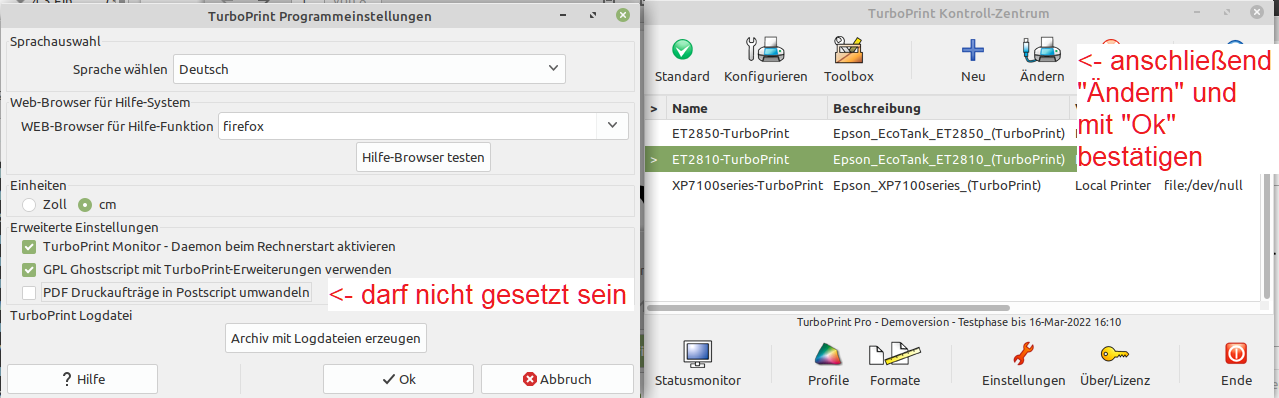Viewport: 1279px width, 398px height.
Task: Click Ändern to modify the printer
Action: click(1041, 60)
